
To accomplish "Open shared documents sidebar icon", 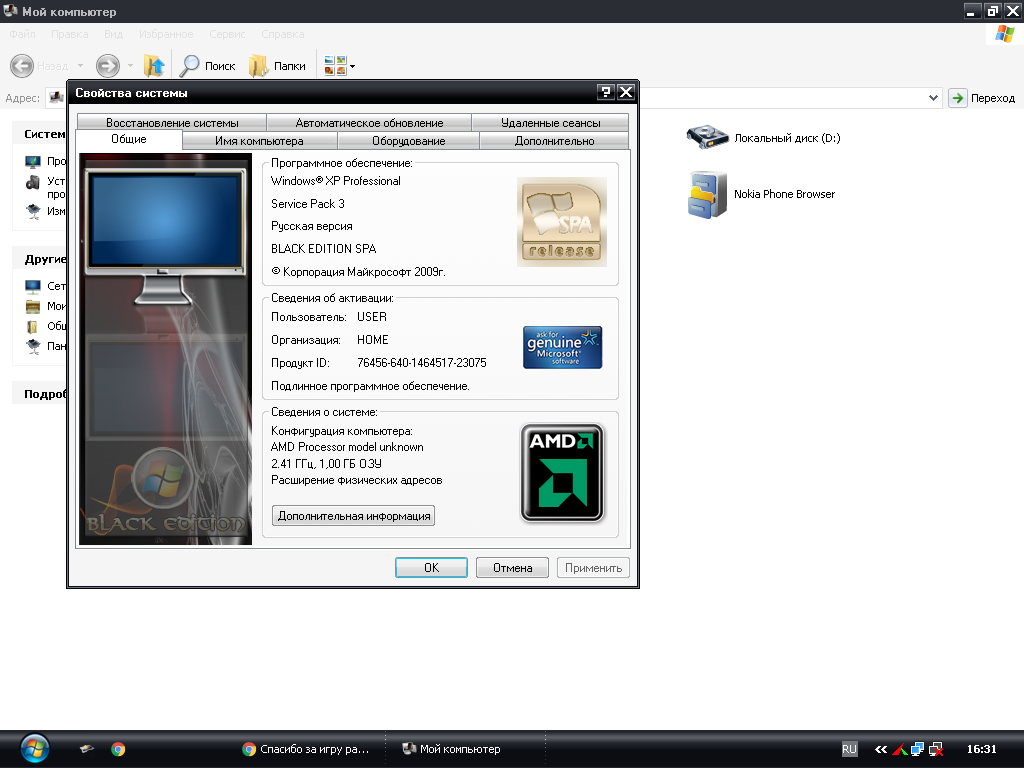I will pos(33,326).
